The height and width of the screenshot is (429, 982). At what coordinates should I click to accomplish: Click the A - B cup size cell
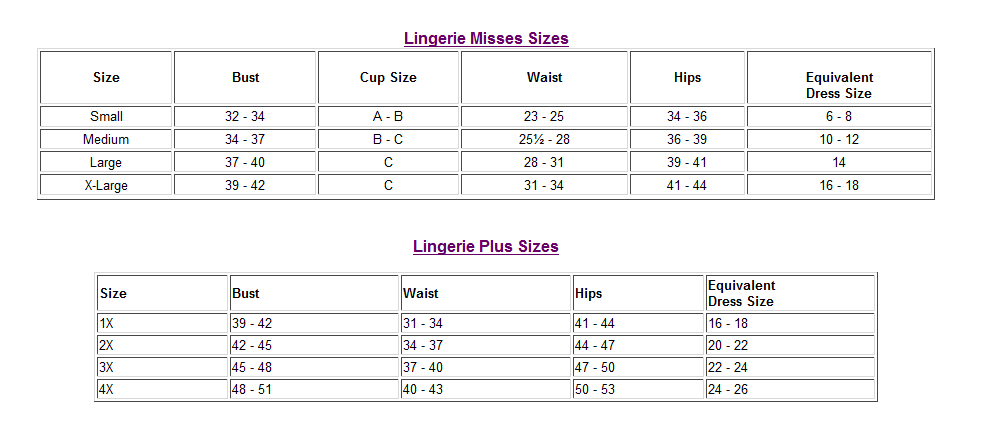(x=388, y=116)
